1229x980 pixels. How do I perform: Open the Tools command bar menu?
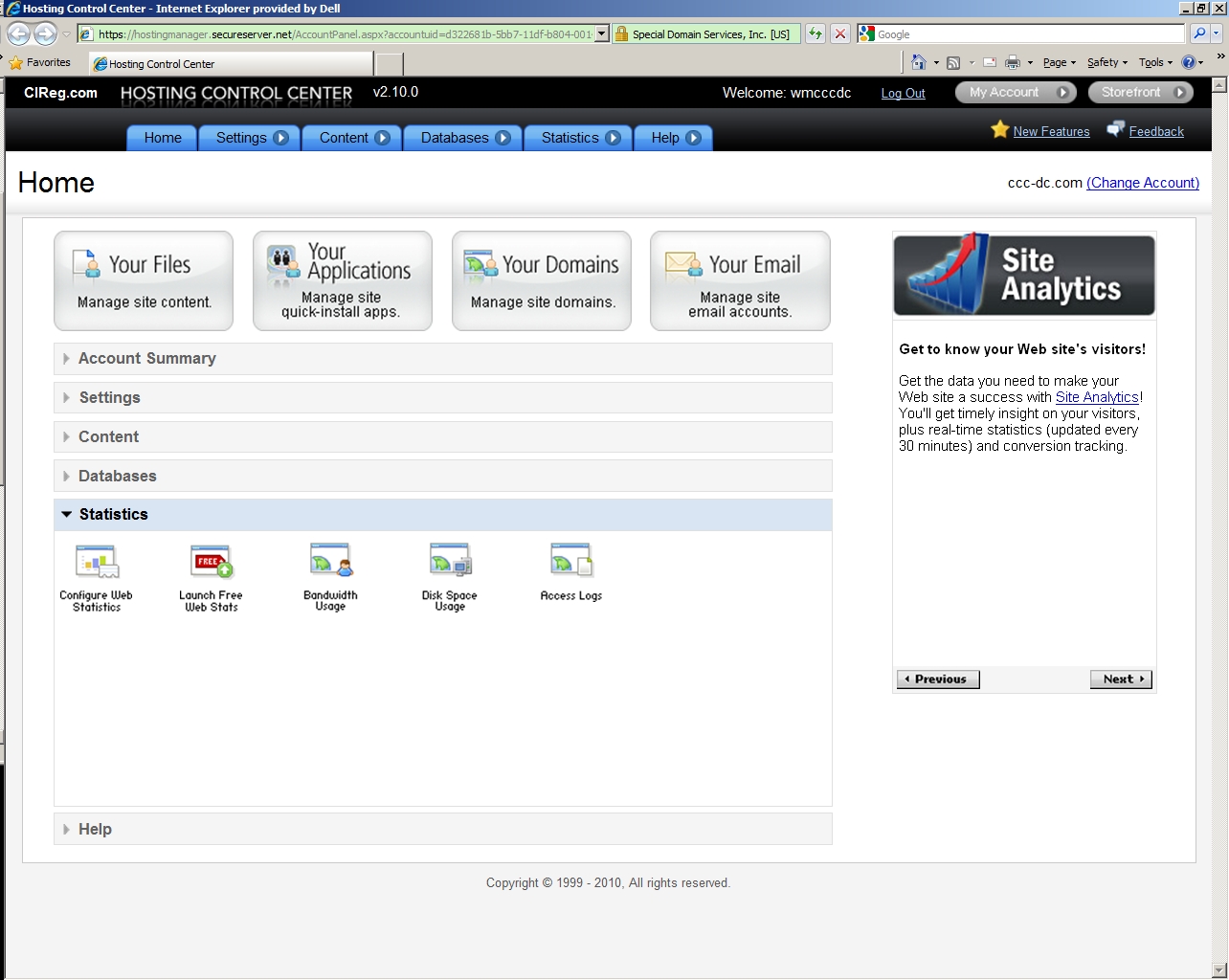click(1156, 62)
